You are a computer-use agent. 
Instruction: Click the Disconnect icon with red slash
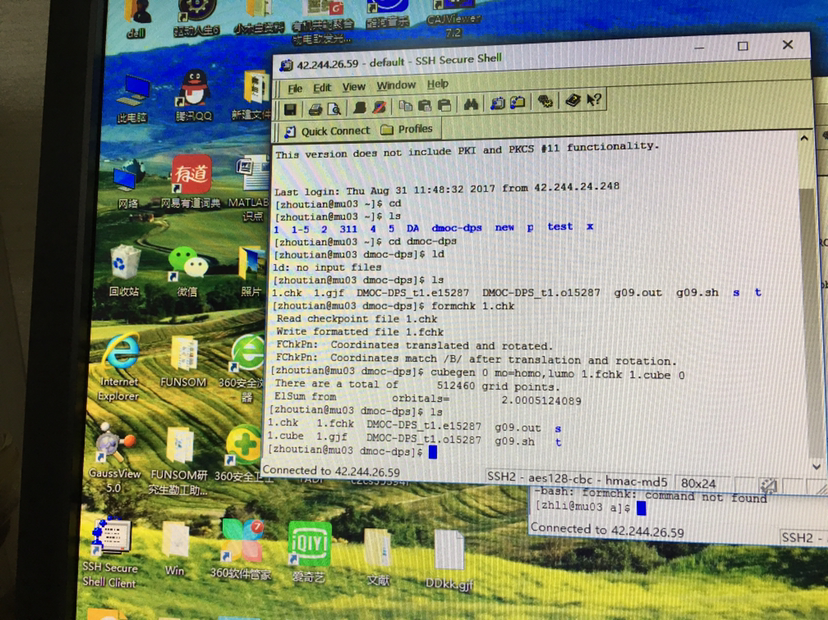click(x=379, y=107)
